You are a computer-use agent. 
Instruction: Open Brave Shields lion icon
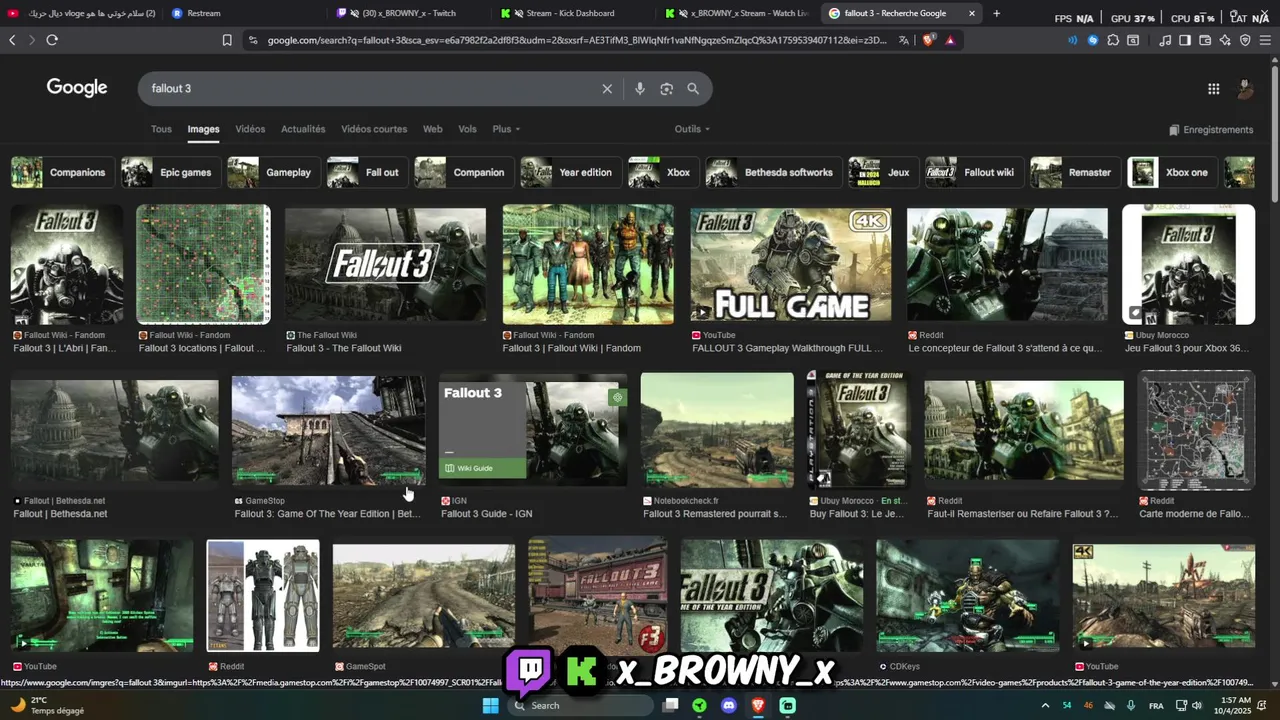(928, 40)
